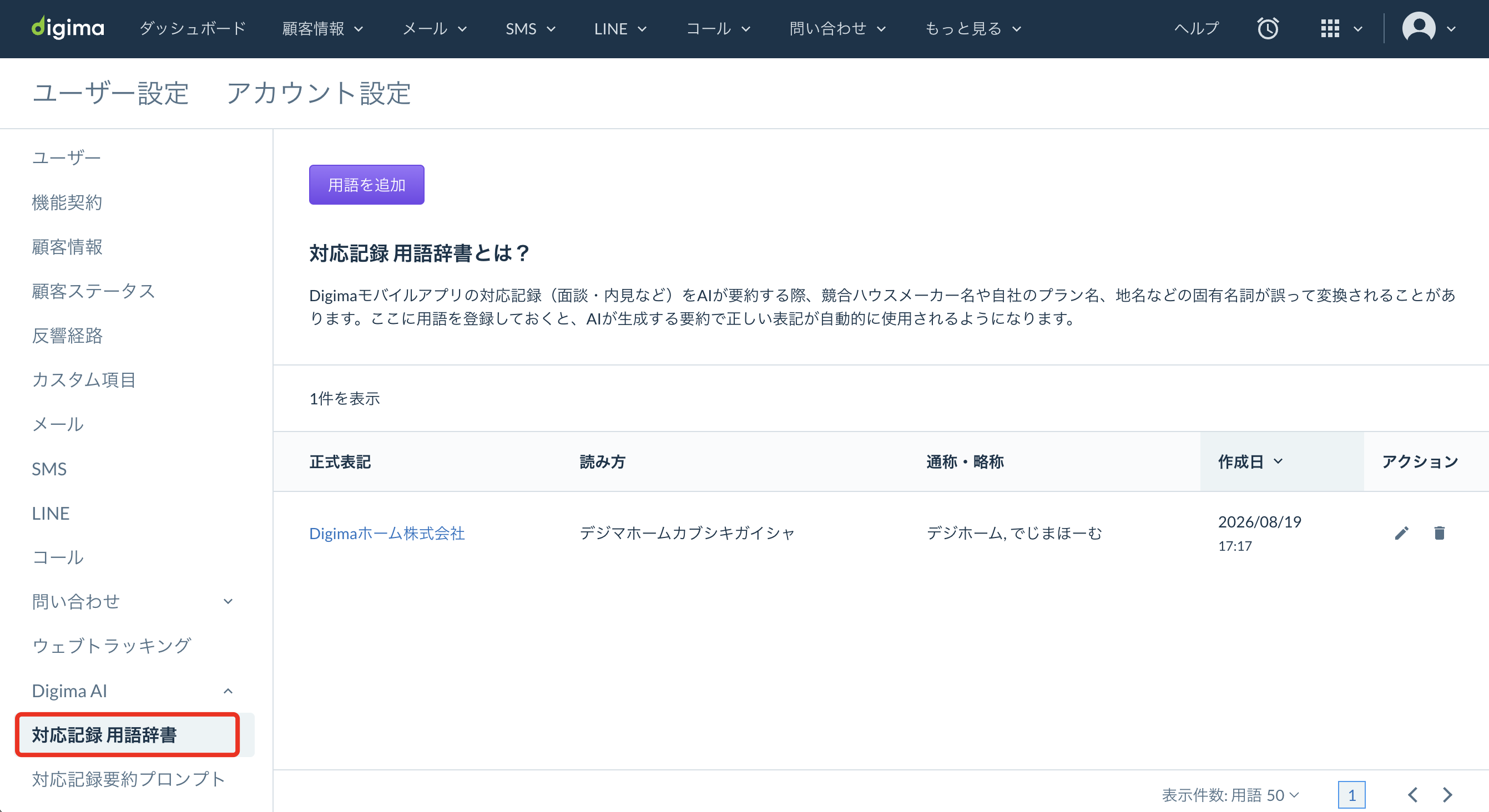1489x812 pixels.
Task: Click the 読み方 column header
Action: click(x=602, y=461)
